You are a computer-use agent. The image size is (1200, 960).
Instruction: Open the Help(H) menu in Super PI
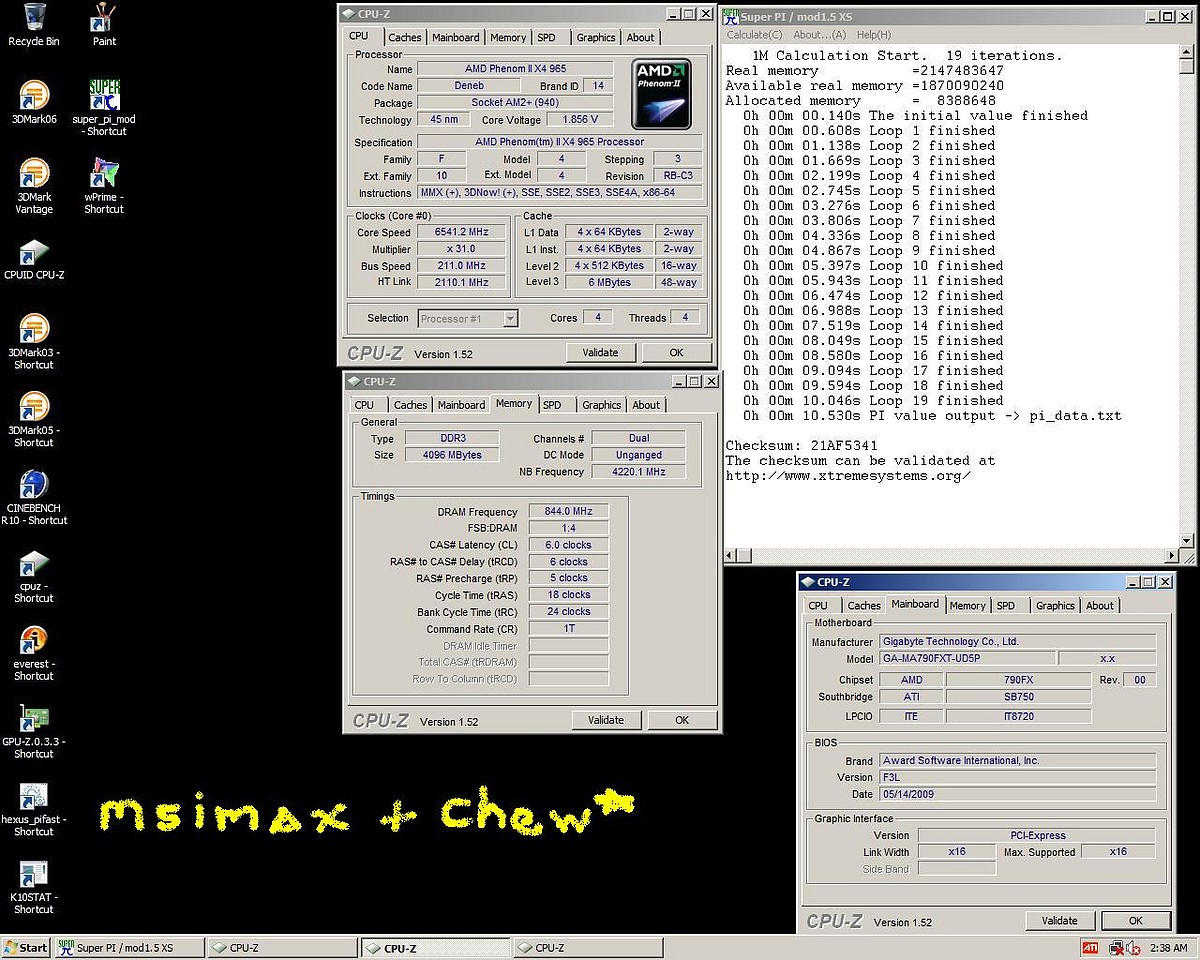click(874, 35)
